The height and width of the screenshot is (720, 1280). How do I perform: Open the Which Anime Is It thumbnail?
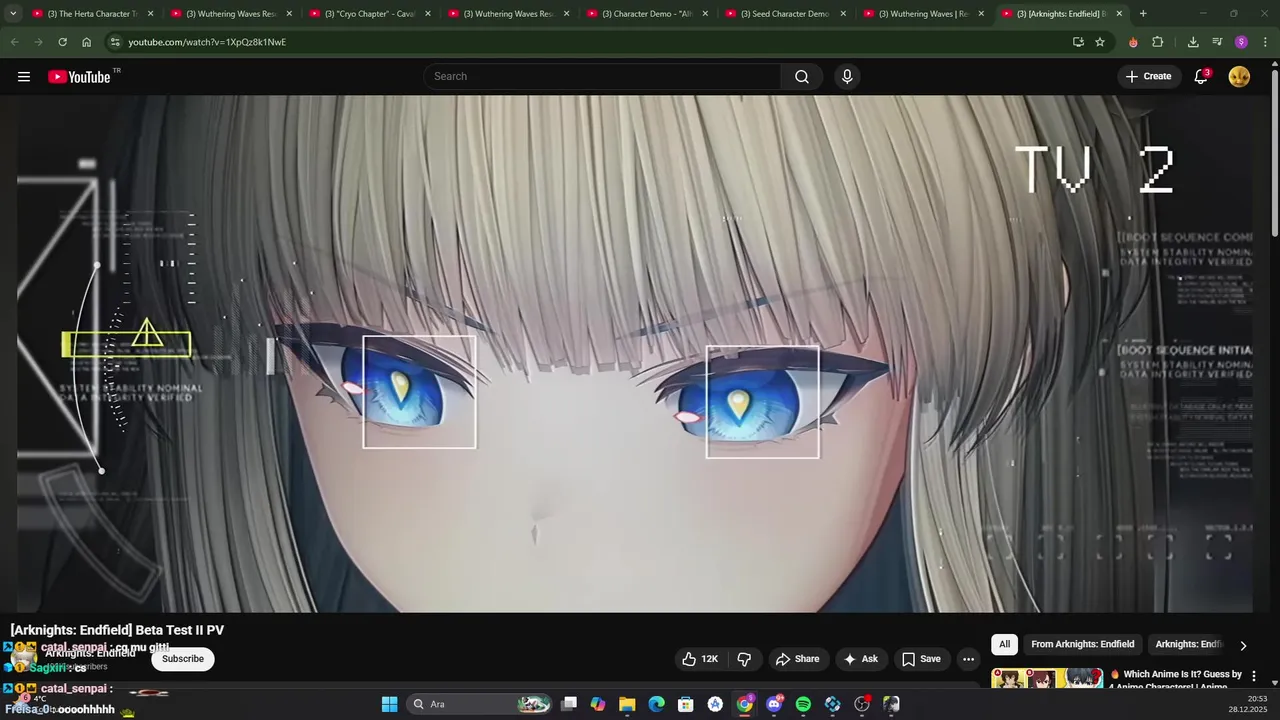(1047, 677)
